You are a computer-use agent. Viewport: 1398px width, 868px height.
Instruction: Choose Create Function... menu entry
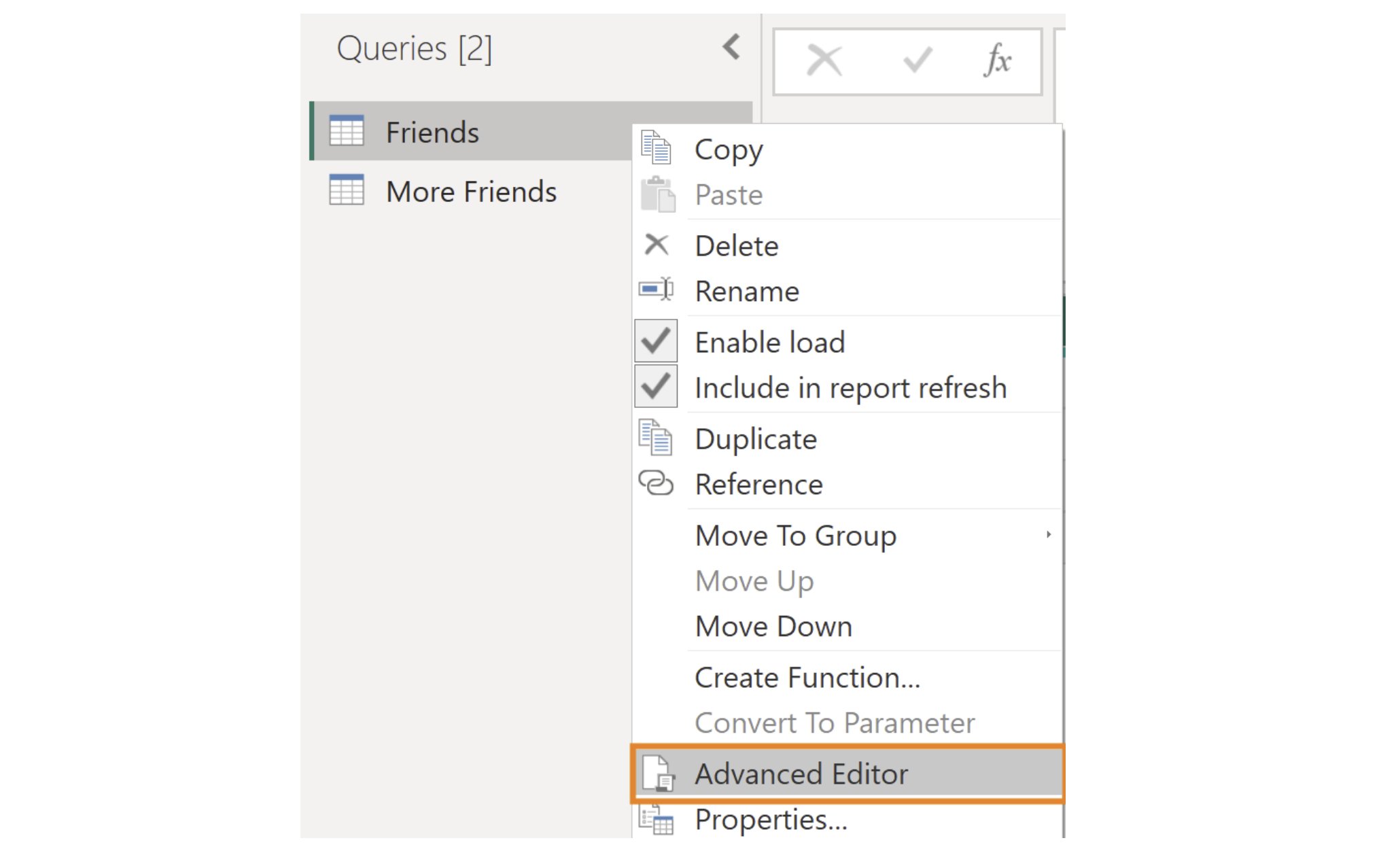pyautogui.click(x=807, y=678)
